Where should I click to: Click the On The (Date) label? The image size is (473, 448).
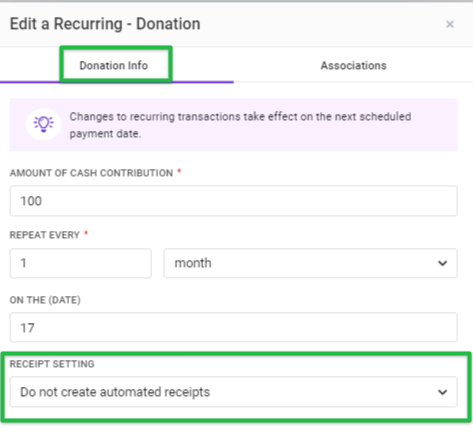pos(45,300)
